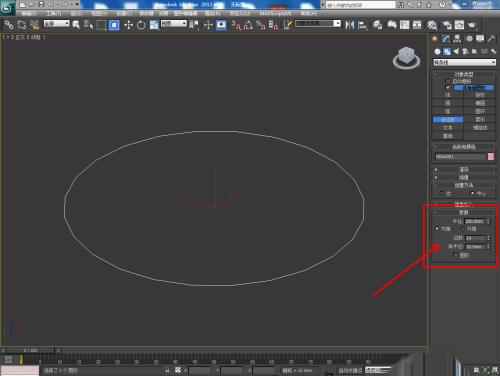The width and height of the screenshot is (500, 376).
Task: Click the Circle shape button
Action: [x=448, y=103]
